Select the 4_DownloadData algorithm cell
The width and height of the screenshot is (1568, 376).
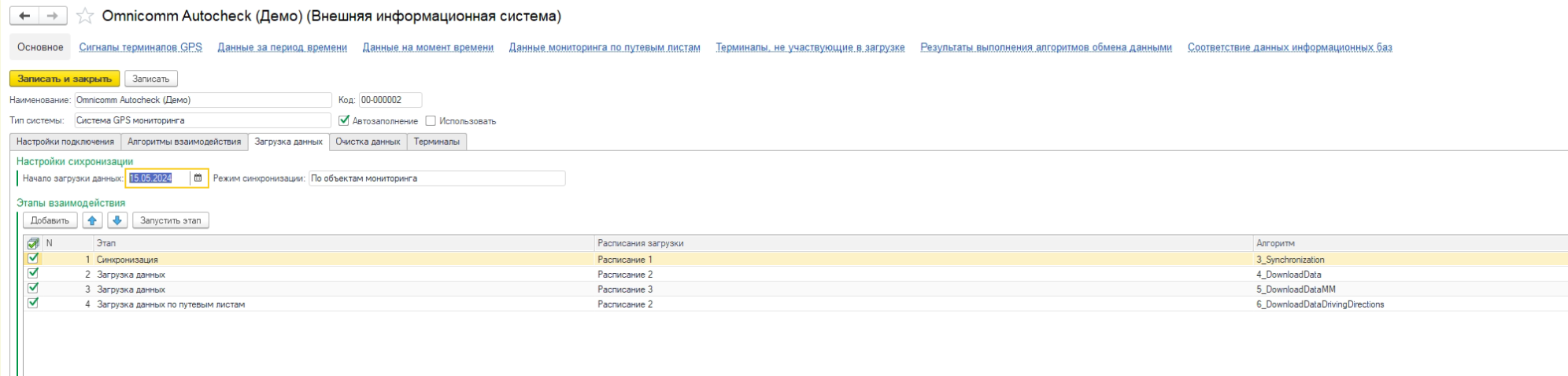click(x=1411, y=274)
